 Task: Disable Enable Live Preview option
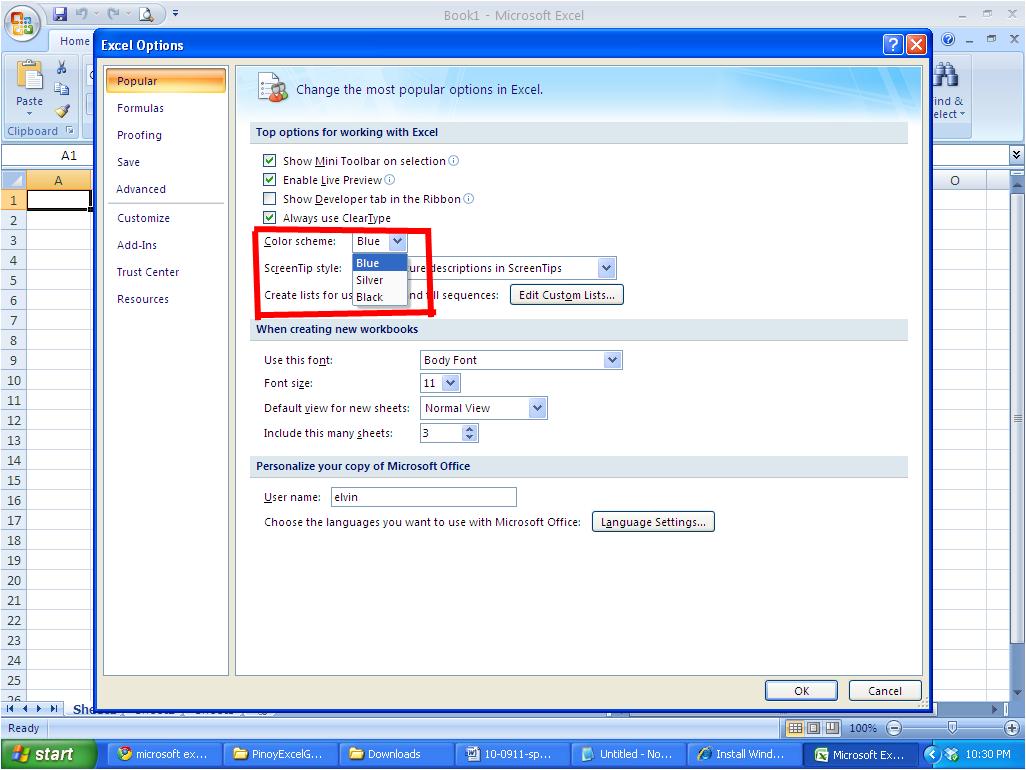[x=270, y=179]
